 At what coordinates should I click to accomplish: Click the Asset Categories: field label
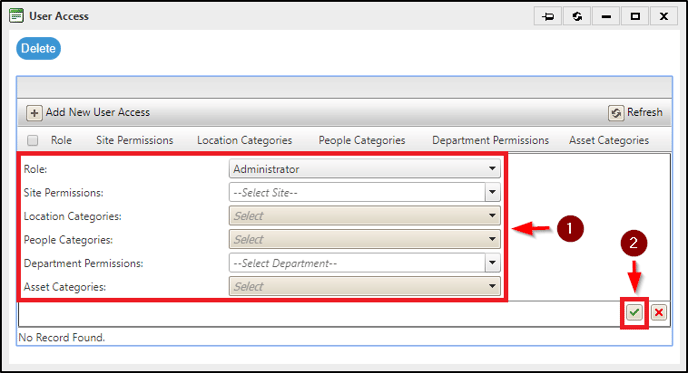click(x=65, y=287)
